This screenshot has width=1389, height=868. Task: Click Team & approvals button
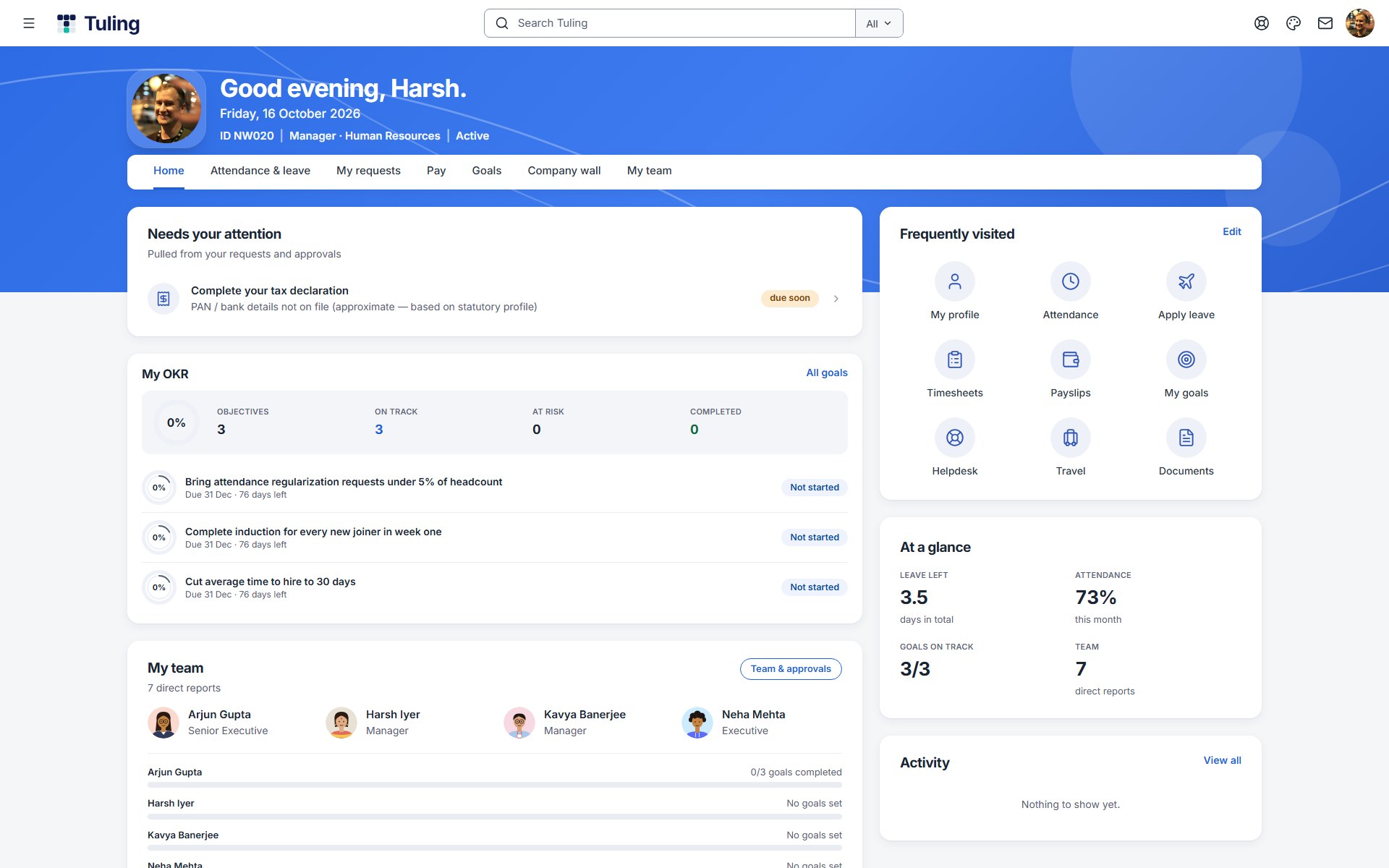pos(791,669)
